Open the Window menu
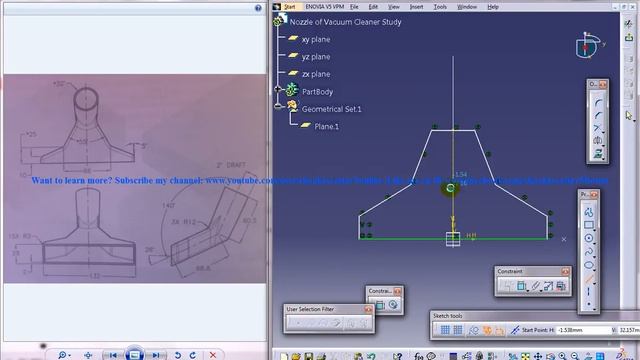 [467, 7]
